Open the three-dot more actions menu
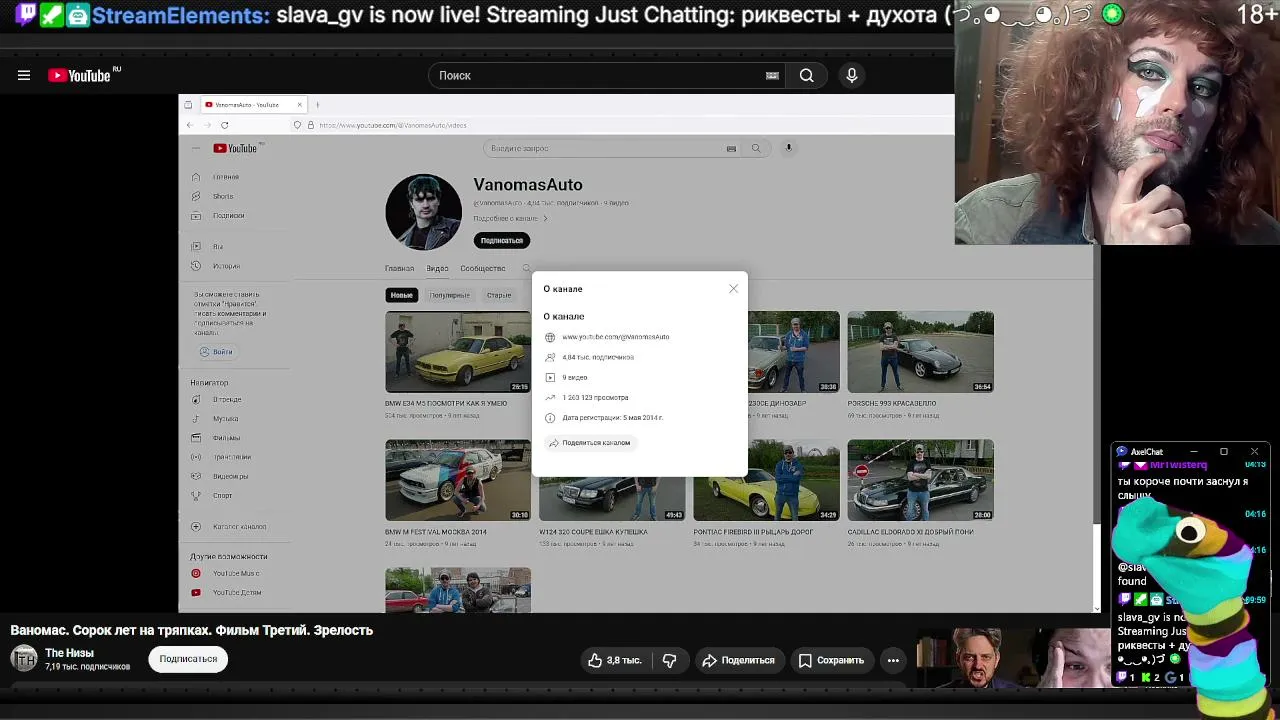Screen dimensions: 1280x720 pos(893,660)
